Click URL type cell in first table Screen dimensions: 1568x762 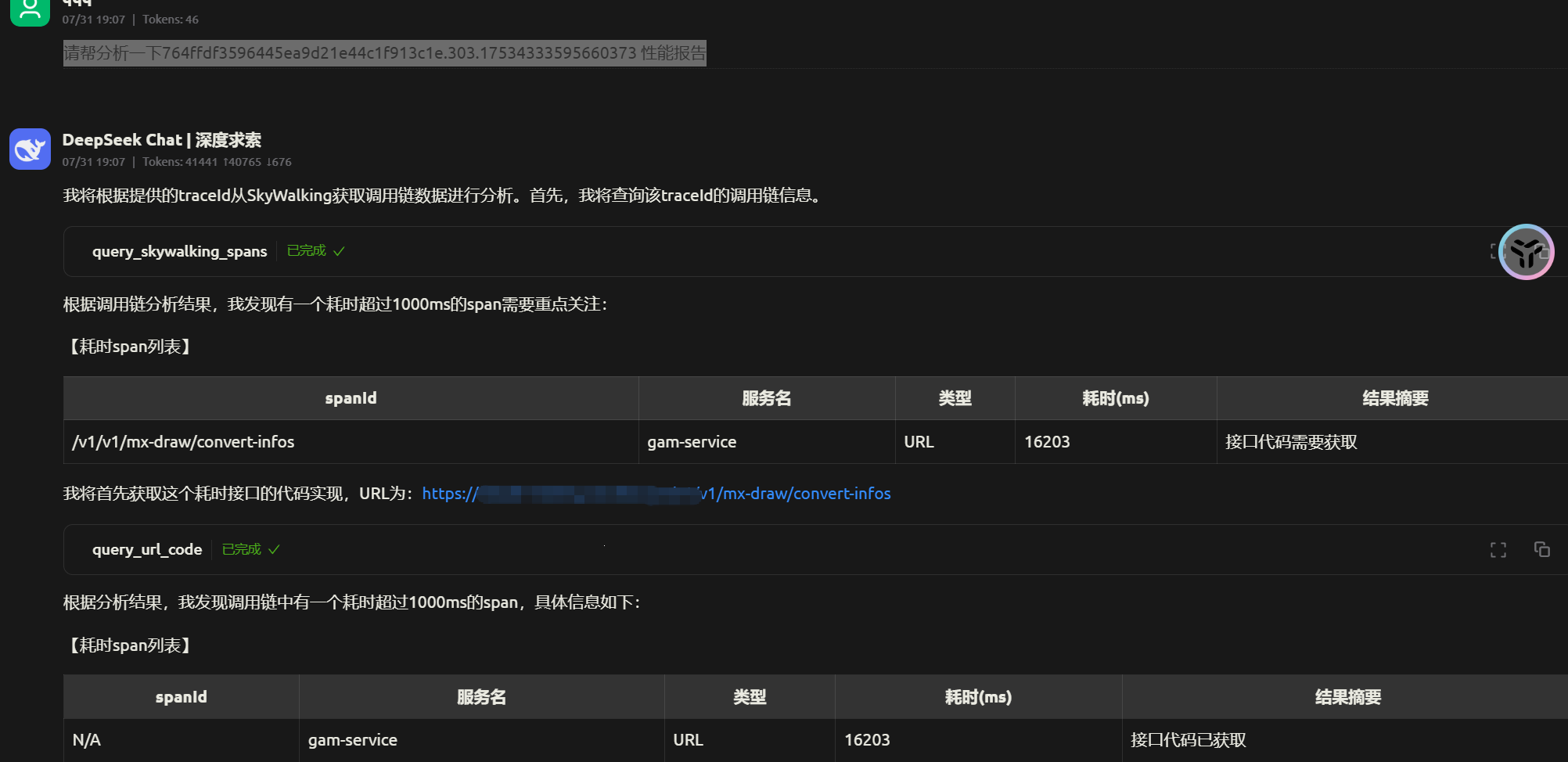tap(955, 442)
